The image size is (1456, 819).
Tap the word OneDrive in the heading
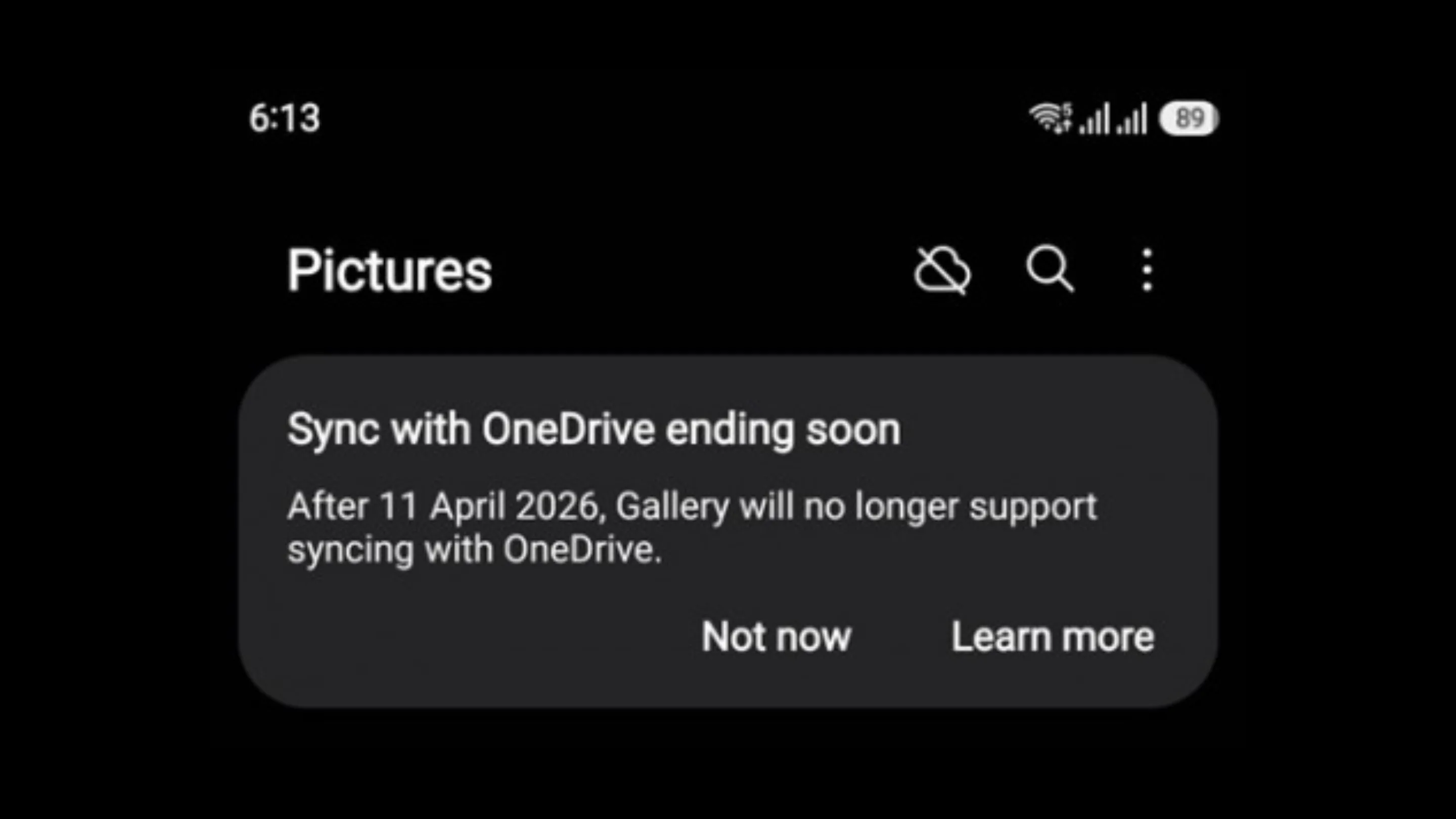[568, 430]
